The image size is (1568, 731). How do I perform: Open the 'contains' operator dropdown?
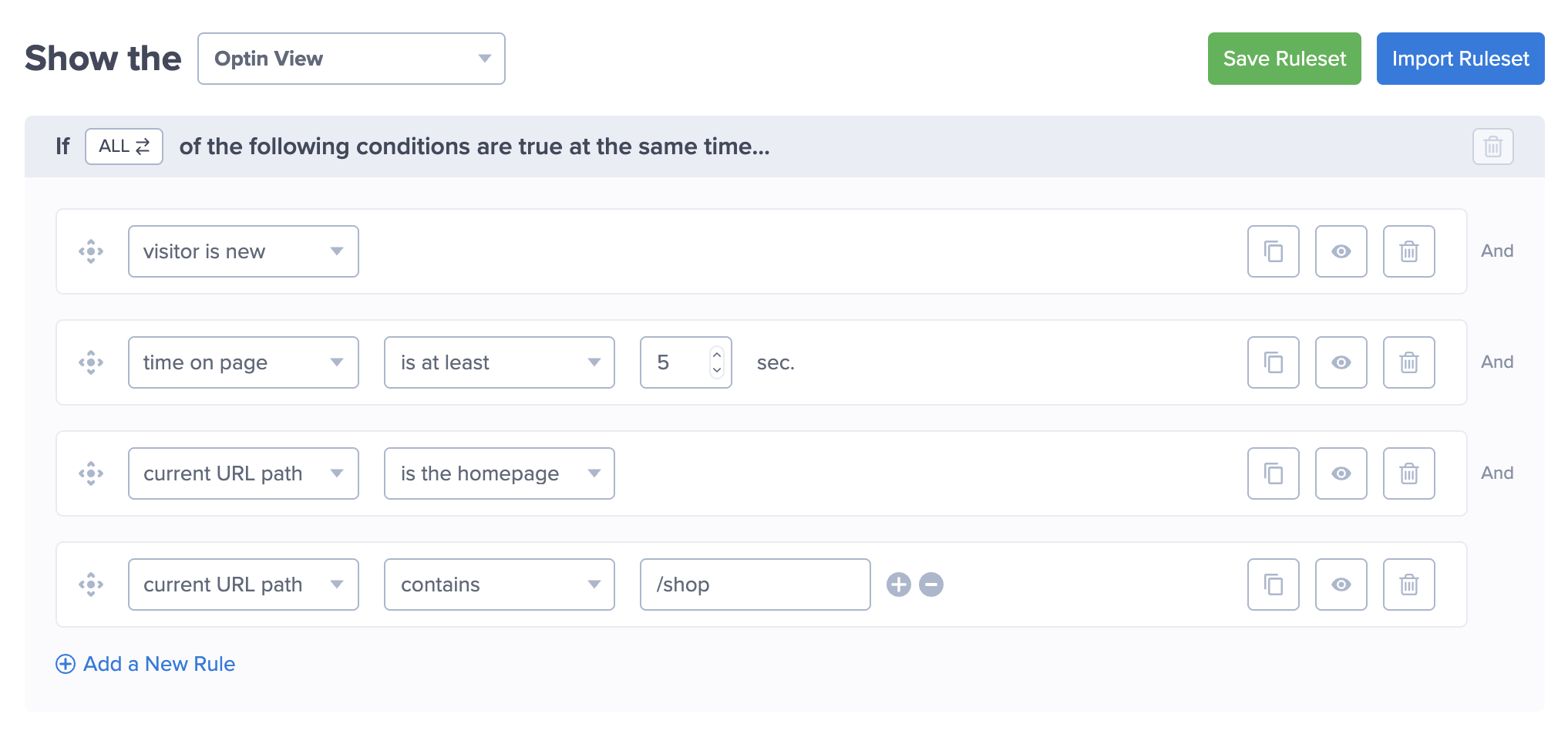pyautogui.click(x=499, y=584)
